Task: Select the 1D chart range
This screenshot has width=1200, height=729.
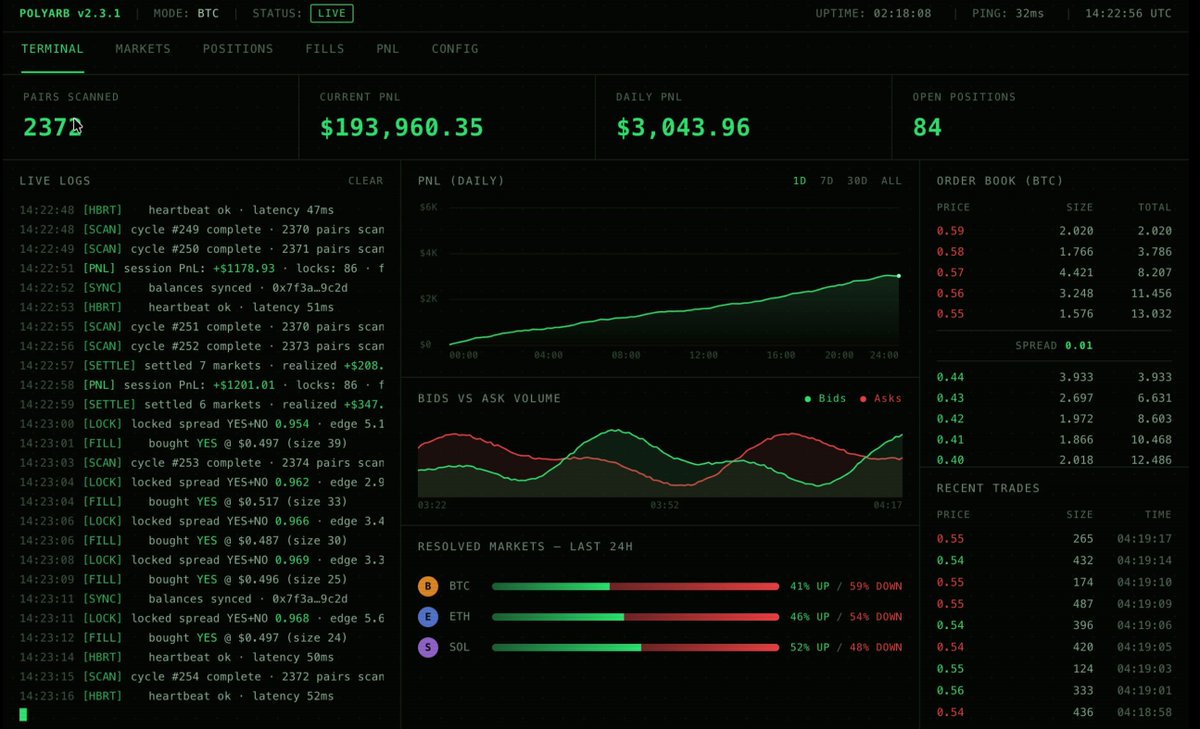Action: tap(800, 181)
